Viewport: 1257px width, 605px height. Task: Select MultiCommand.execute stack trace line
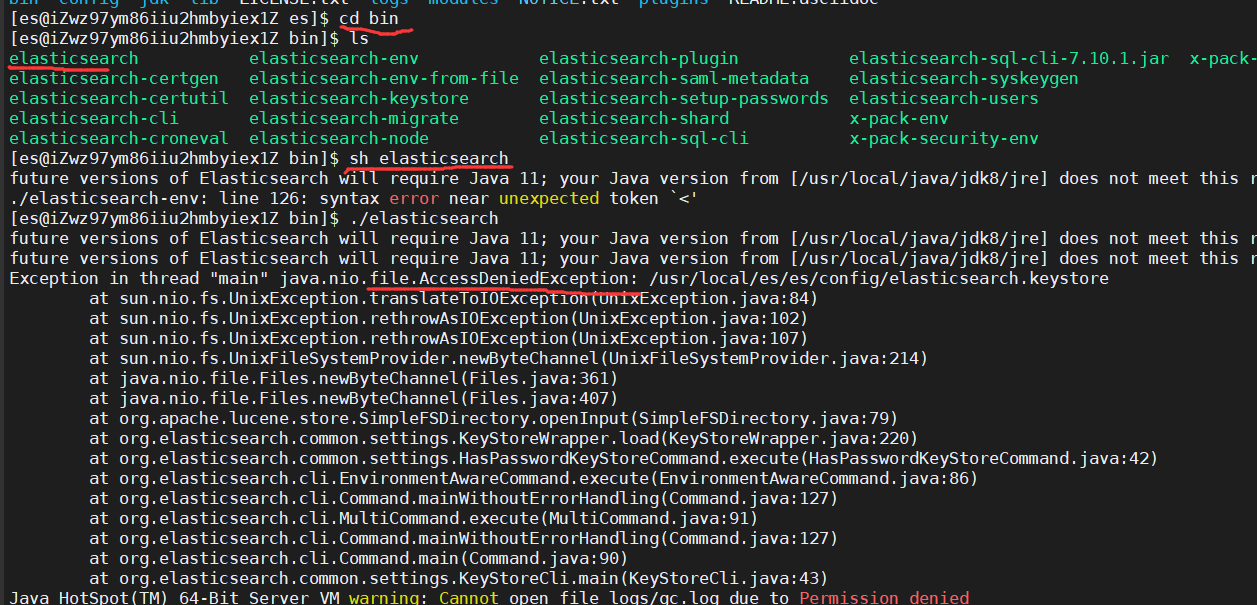point(424,518)
